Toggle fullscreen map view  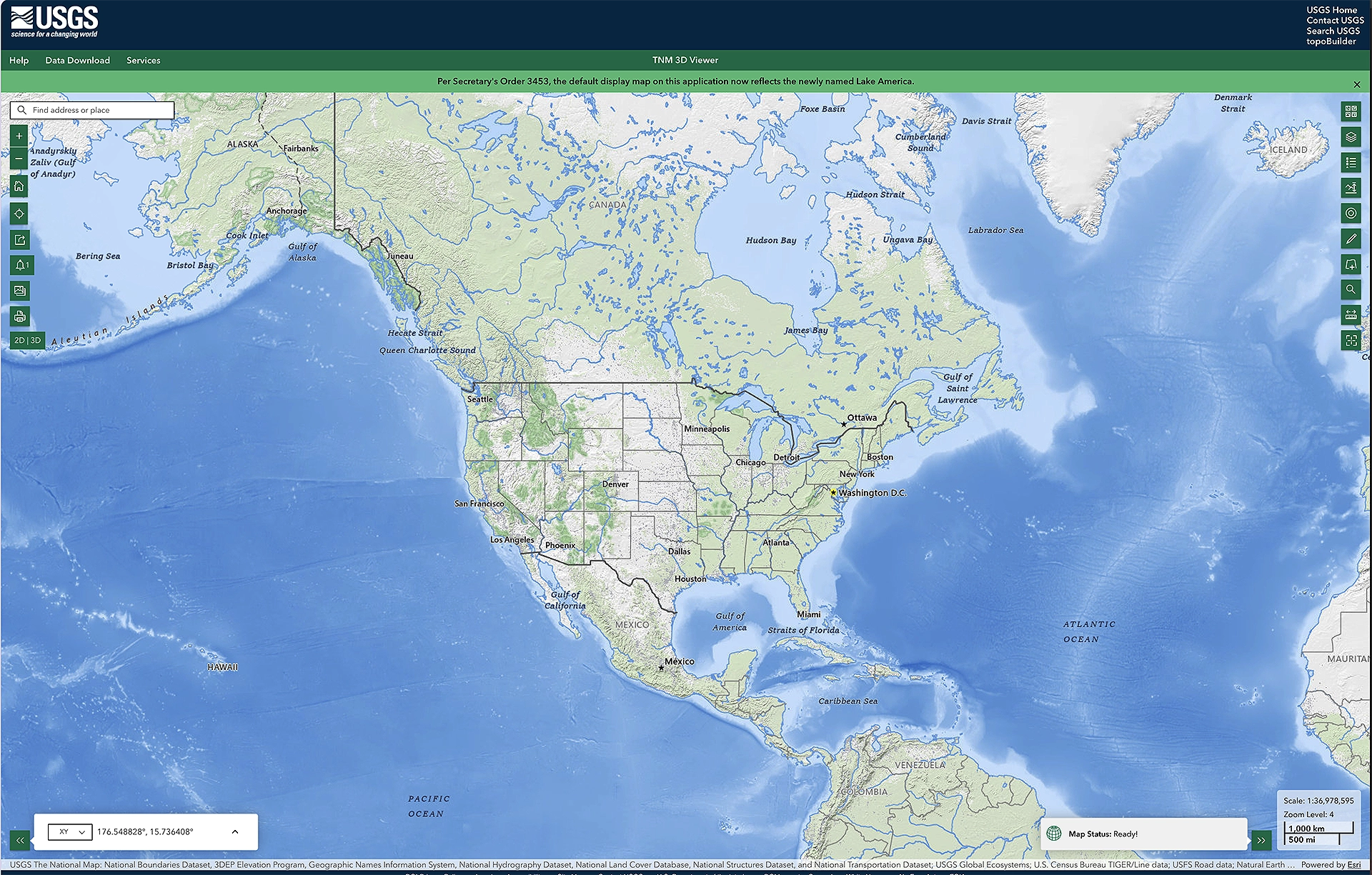click(x=1351, y=340)
